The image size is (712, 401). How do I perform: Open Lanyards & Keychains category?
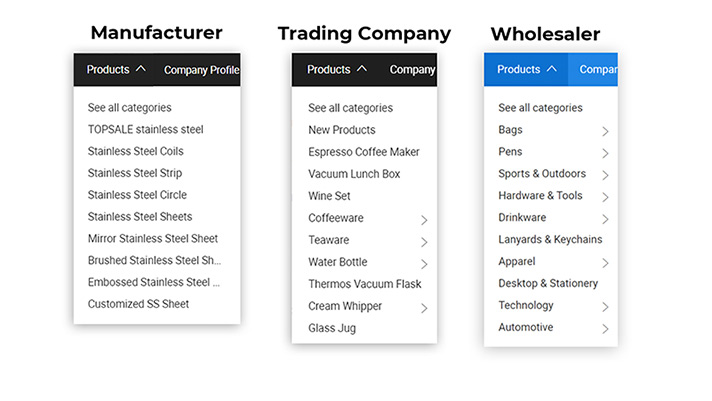[x=550, y=240]
